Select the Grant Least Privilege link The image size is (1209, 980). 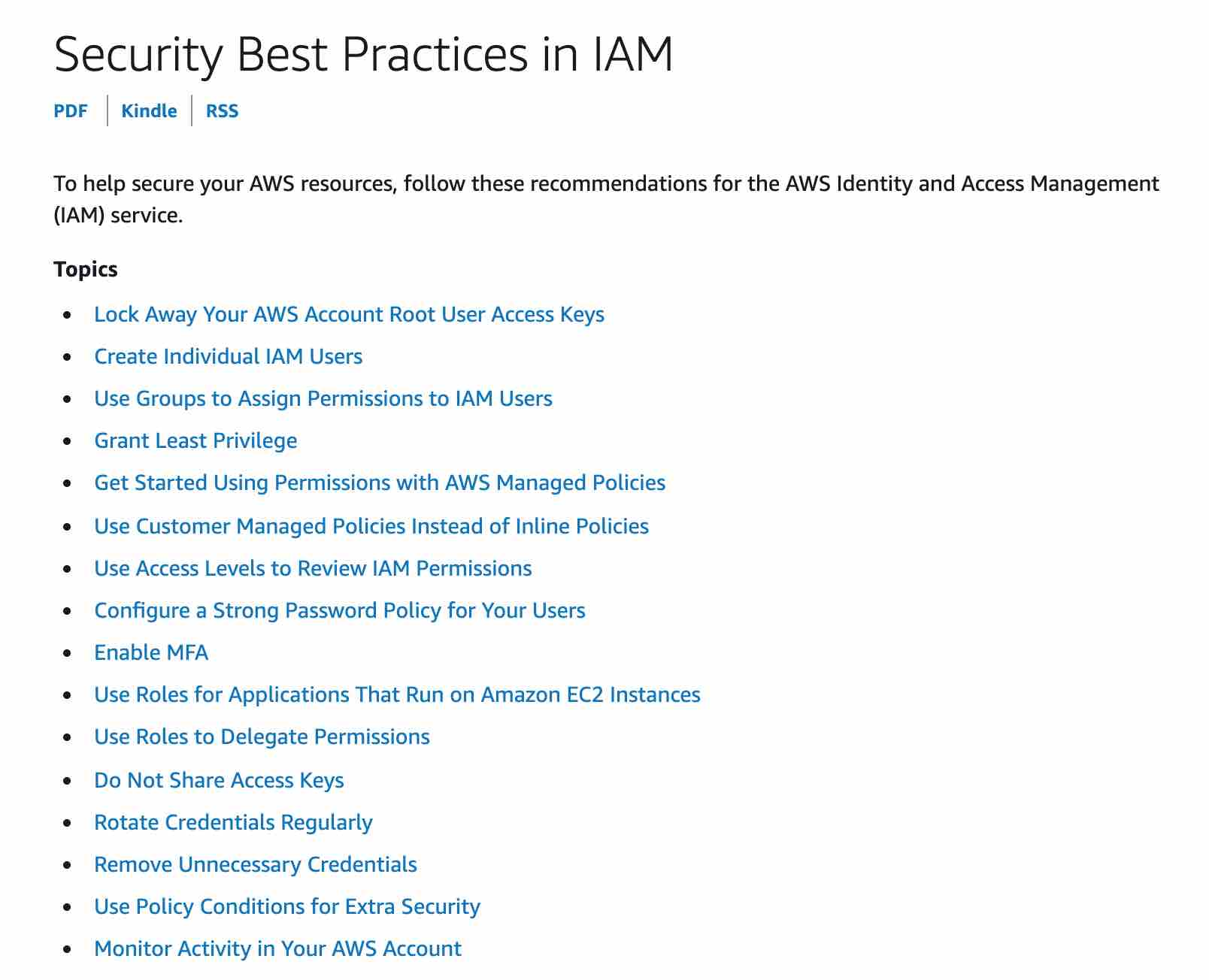click(195, 440)
